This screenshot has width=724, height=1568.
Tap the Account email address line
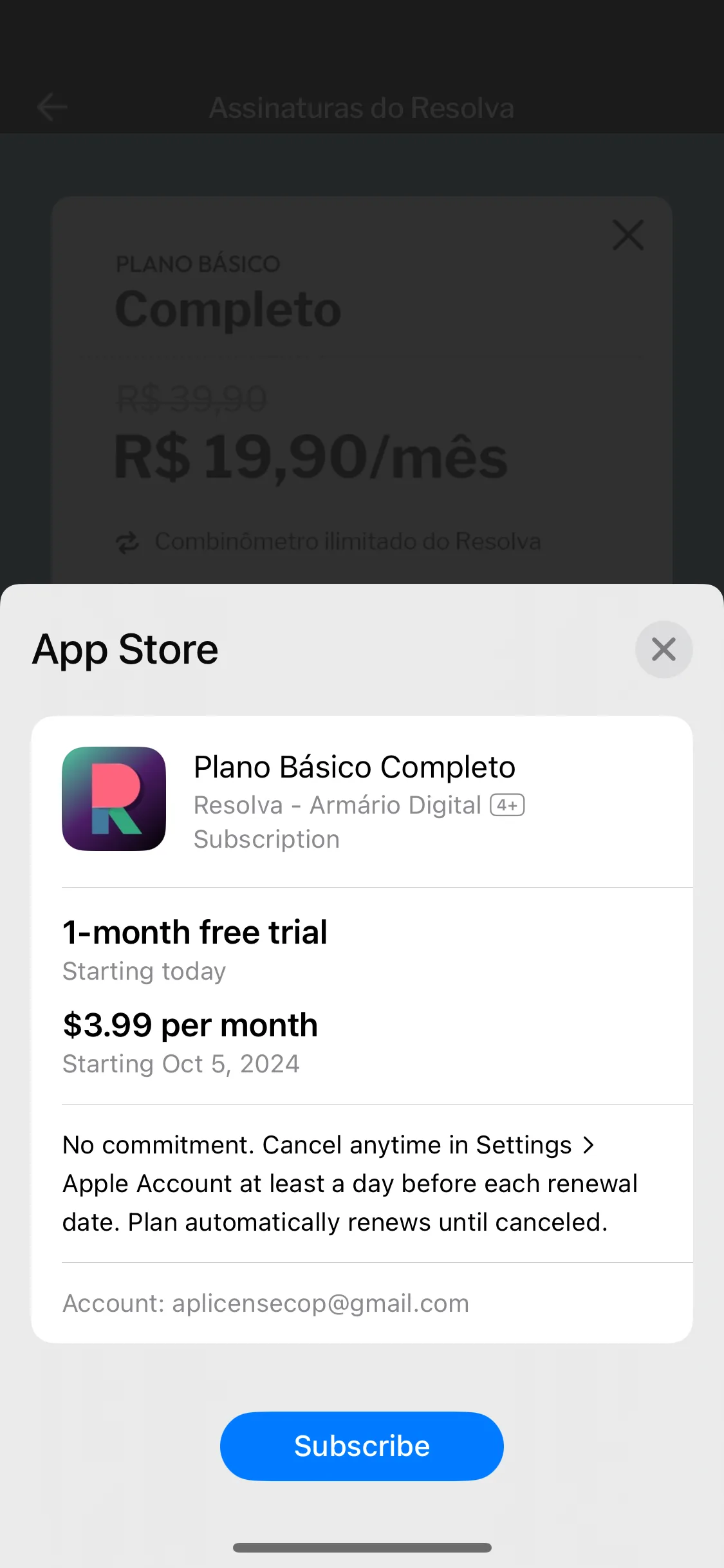tap(266, 1303)
